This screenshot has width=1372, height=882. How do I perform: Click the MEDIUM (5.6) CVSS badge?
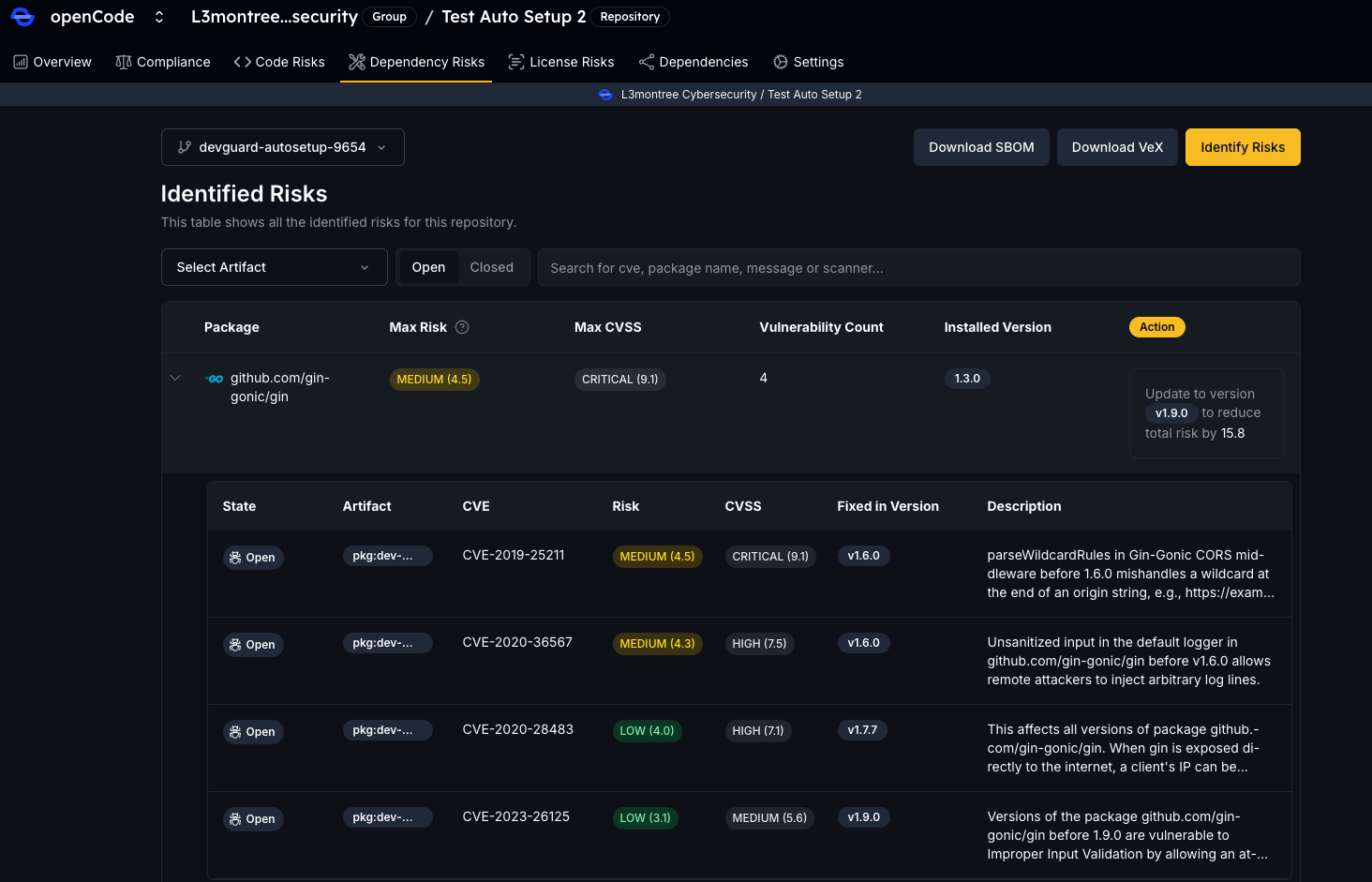(769, 818)
